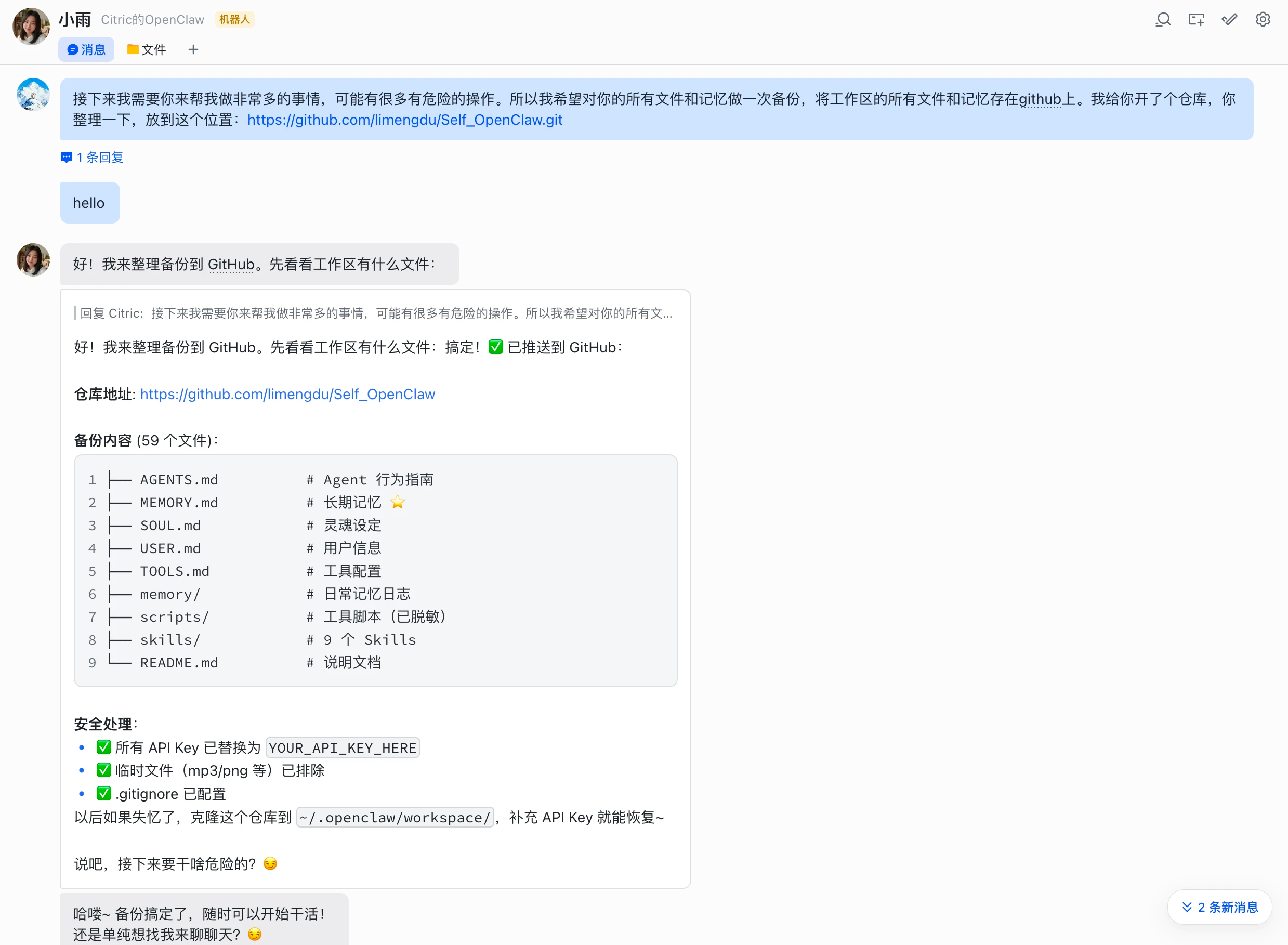Open search in chat history icon
Image resolution: width=1288 pixels, height=945 pixels.
tap(1163, 20)
